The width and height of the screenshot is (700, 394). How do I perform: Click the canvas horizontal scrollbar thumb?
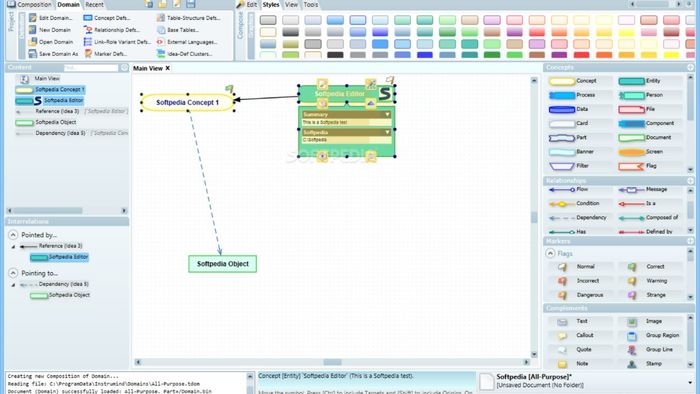click(x=332, y=362)
